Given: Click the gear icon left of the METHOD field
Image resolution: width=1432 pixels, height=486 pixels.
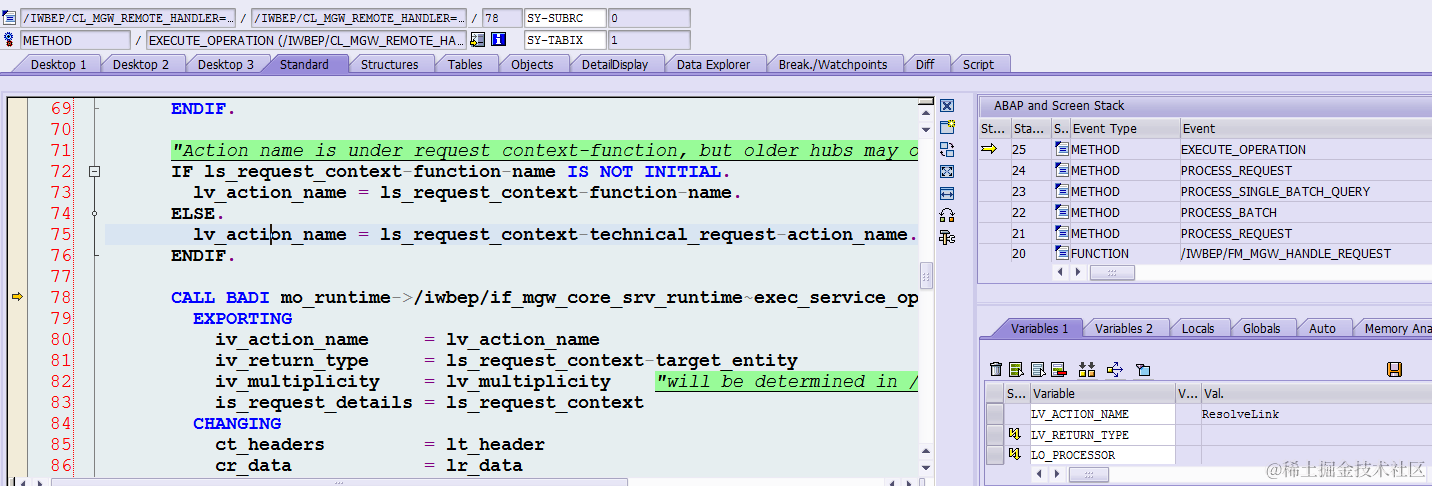Looking at the screenshot, I should (x=10, y=40).
